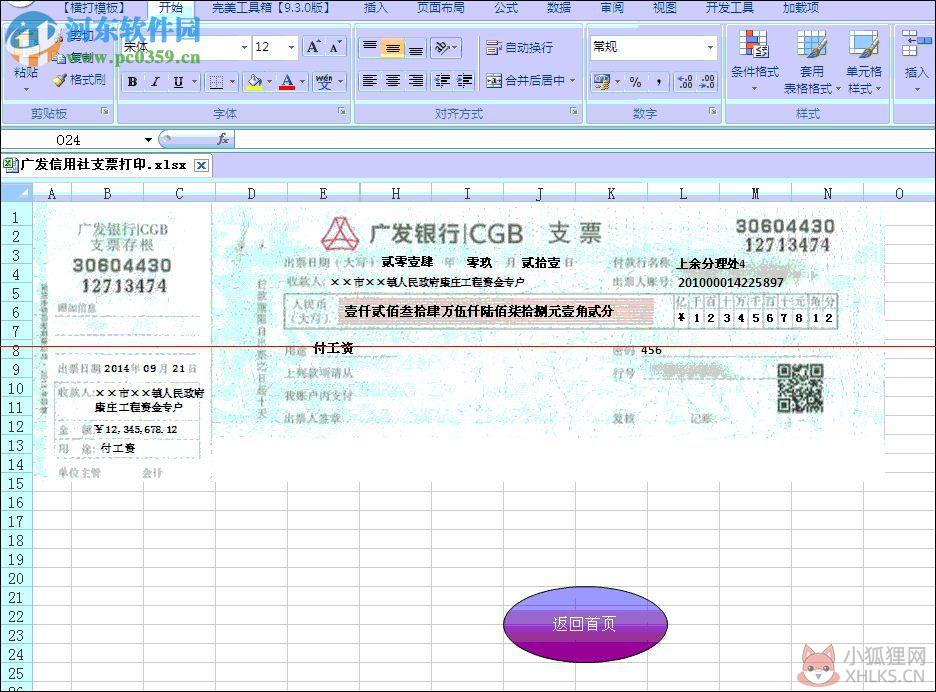Align text left
936x692 pixels.
(x=370, y=81)
